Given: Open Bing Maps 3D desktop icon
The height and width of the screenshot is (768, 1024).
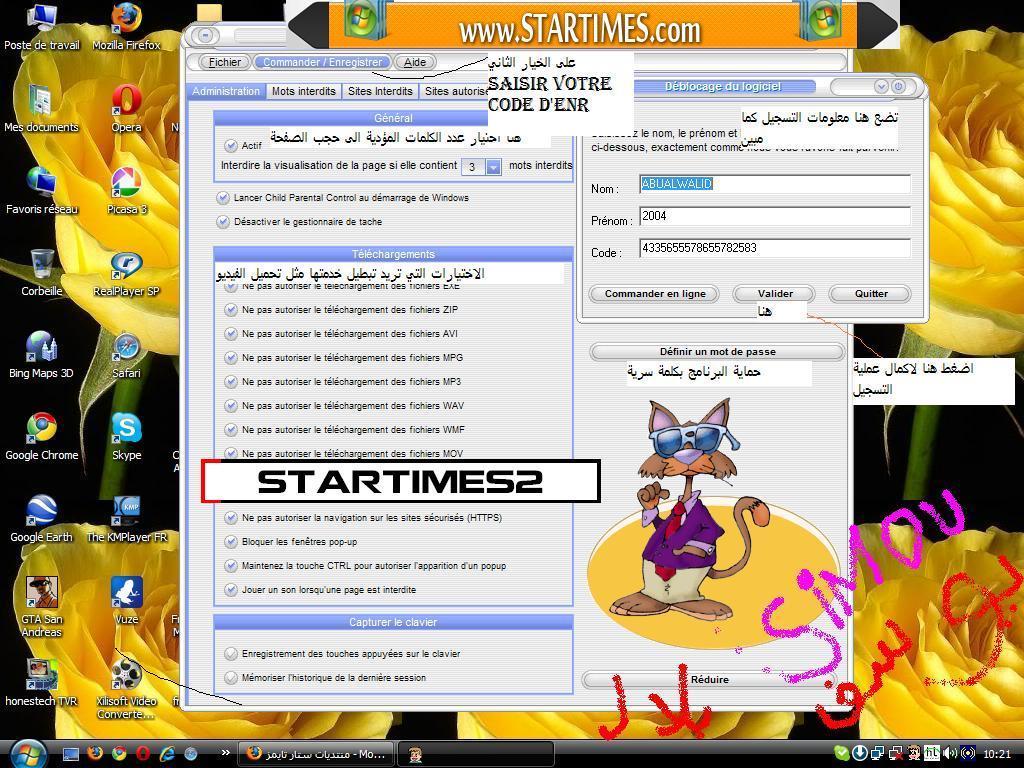Looking at the screenshot, I should click(x=41, y=355).
